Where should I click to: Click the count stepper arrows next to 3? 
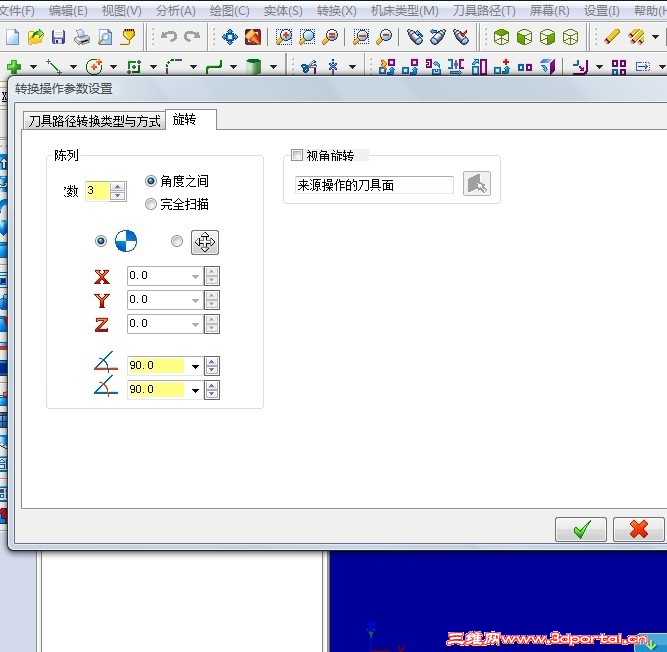(x=118, y=191)
